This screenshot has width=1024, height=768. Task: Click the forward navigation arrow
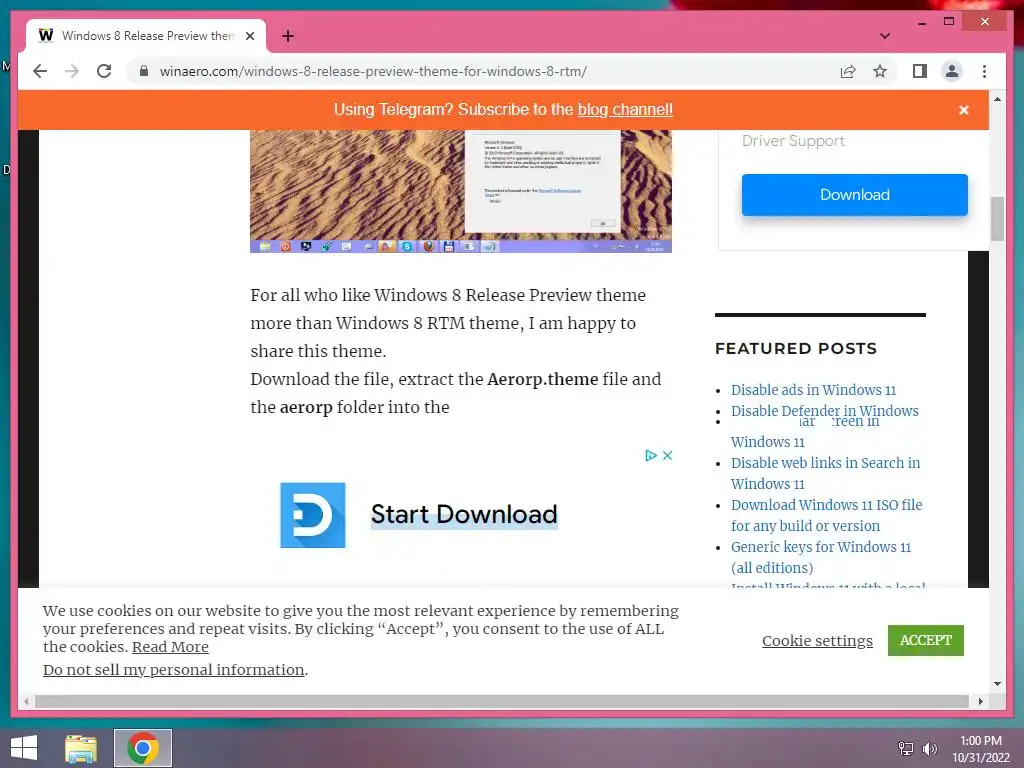pos(72,71)
